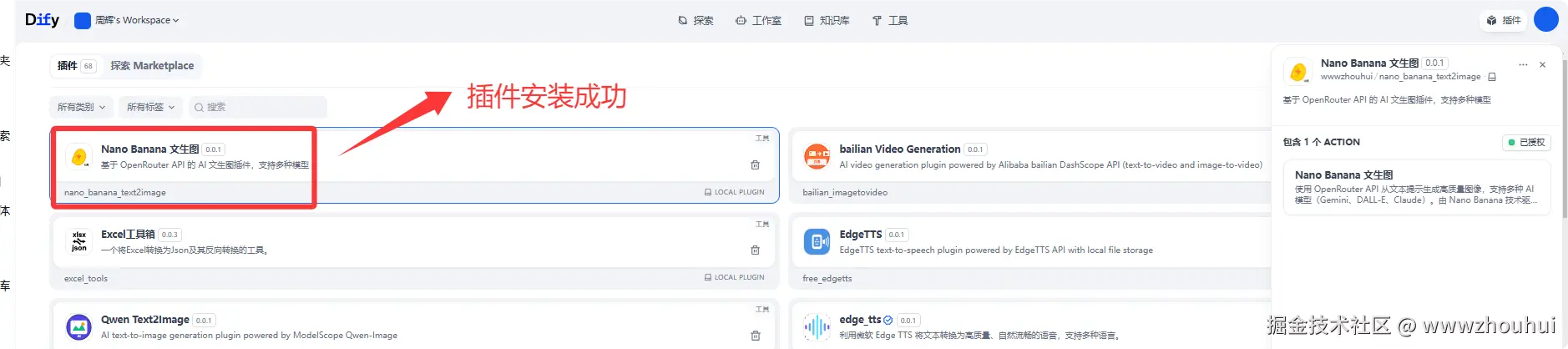Click the free_edgetts identifier text
1568x349 pixels.
827,278
